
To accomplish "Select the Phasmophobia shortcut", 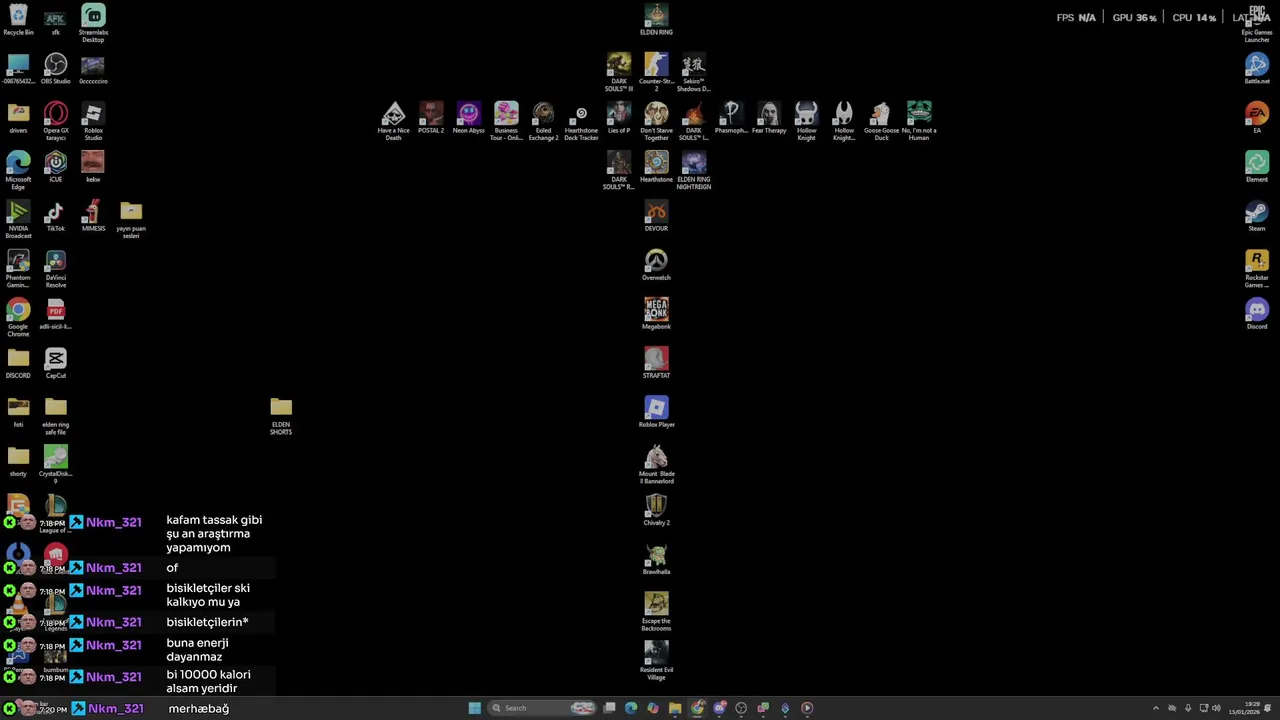I will (731, 118).
